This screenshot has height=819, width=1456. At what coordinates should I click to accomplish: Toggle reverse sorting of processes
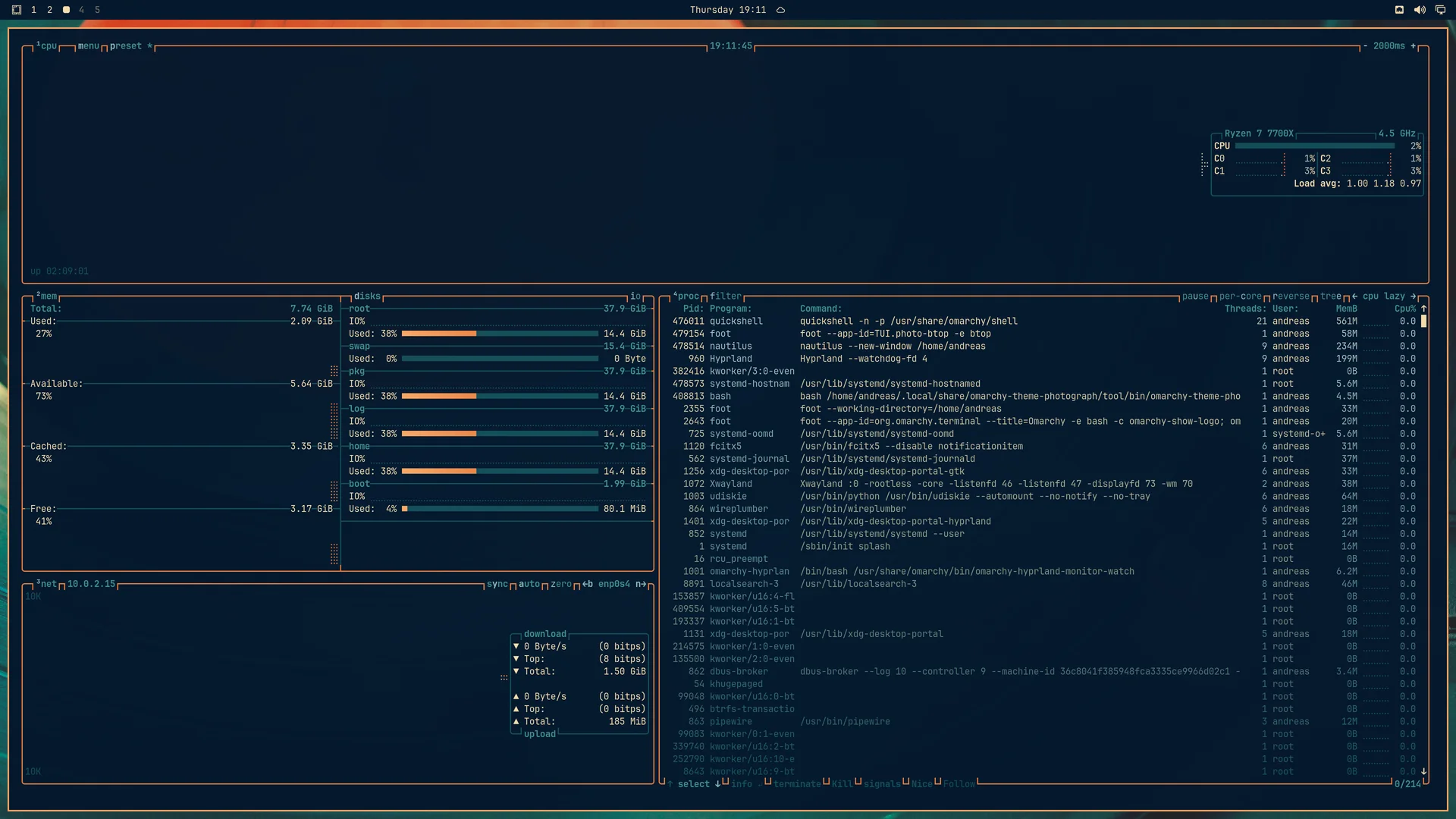[x=1291, y=297]
